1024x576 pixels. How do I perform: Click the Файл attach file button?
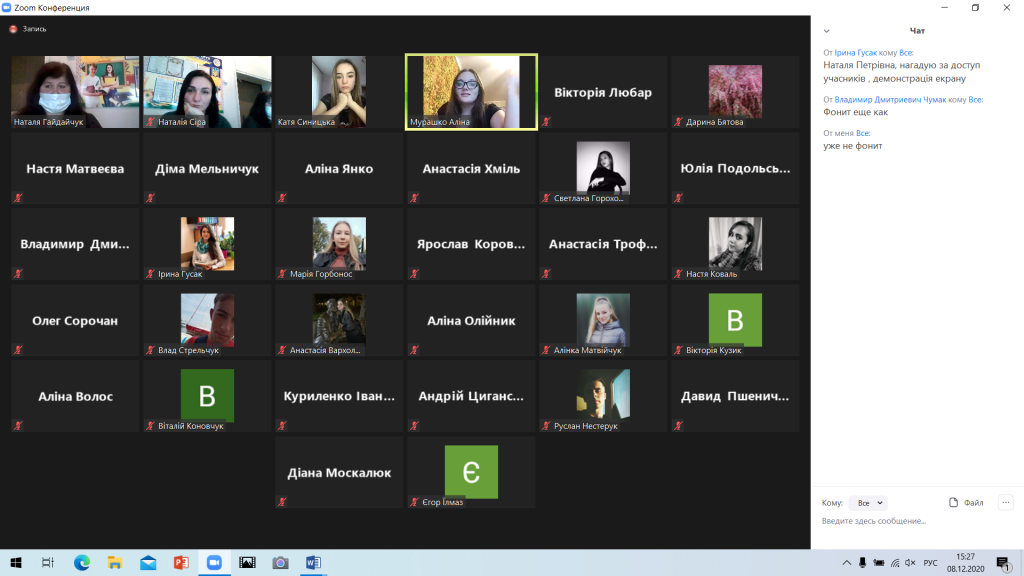(966, 503)
